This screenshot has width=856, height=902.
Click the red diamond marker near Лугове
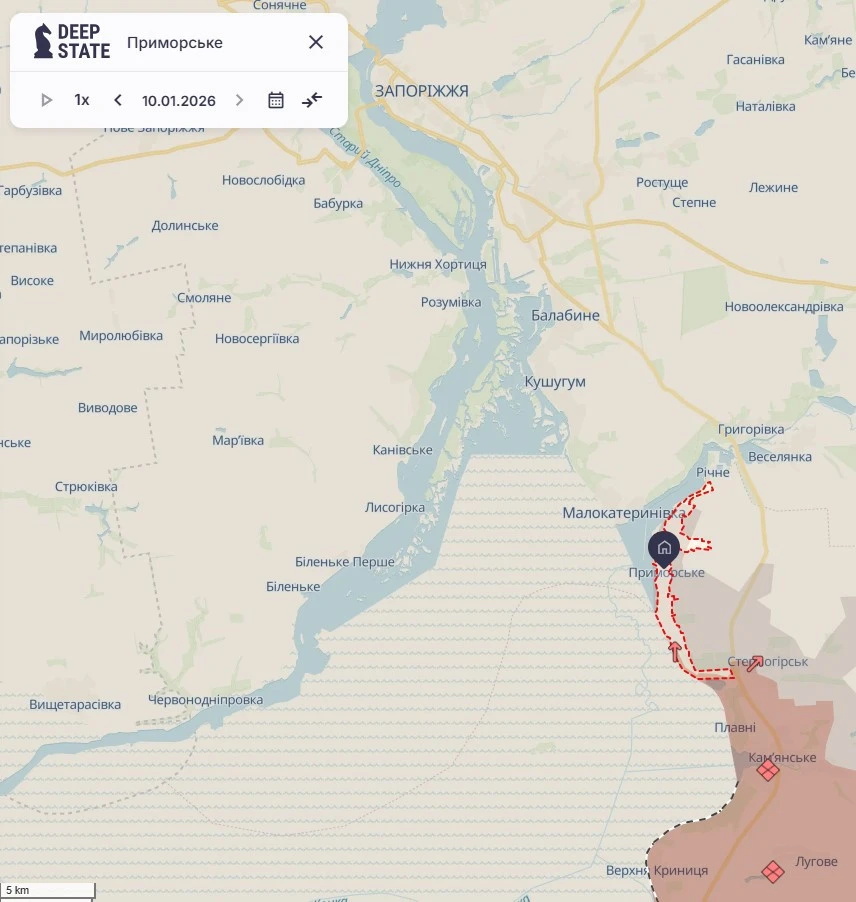pos(773,872)
